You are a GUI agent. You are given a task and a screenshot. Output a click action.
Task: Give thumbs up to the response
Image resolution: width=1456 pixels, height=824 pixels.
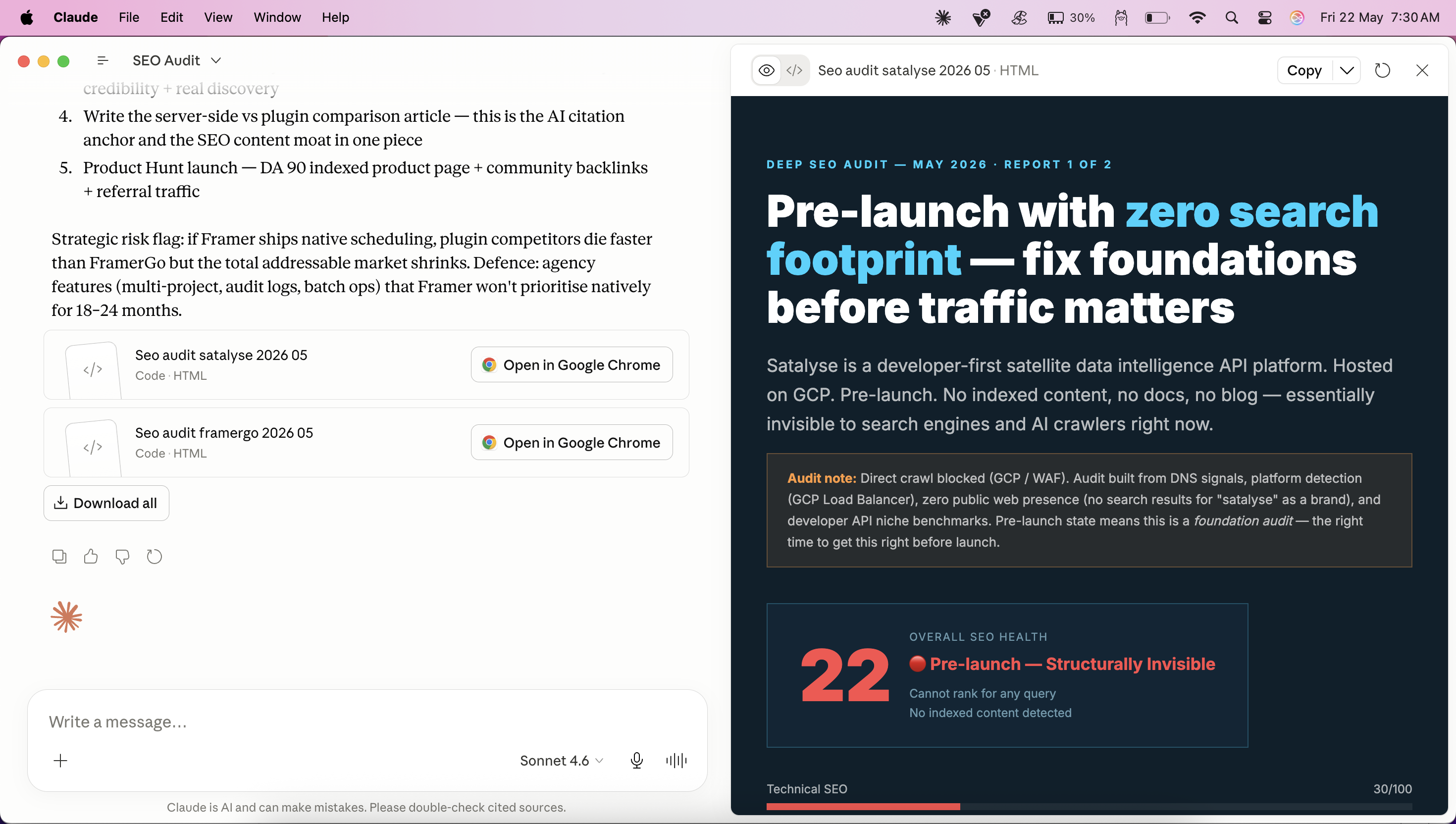click(91, 557)
